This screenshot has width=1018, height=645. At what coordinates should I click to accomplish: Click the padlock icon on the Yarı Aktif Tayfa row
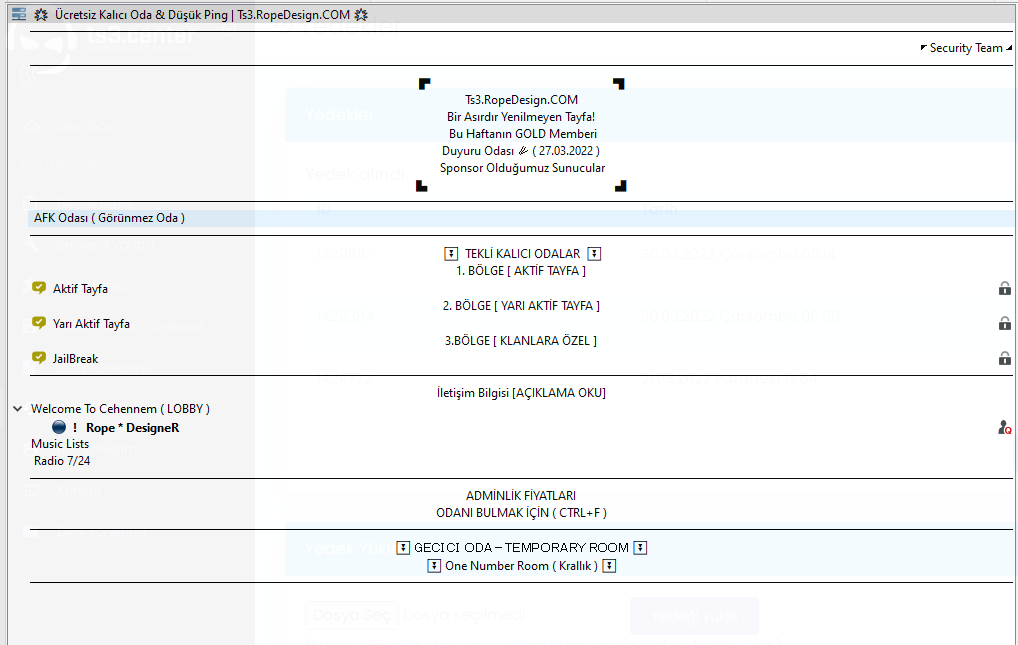click(x=1004, y=323)
